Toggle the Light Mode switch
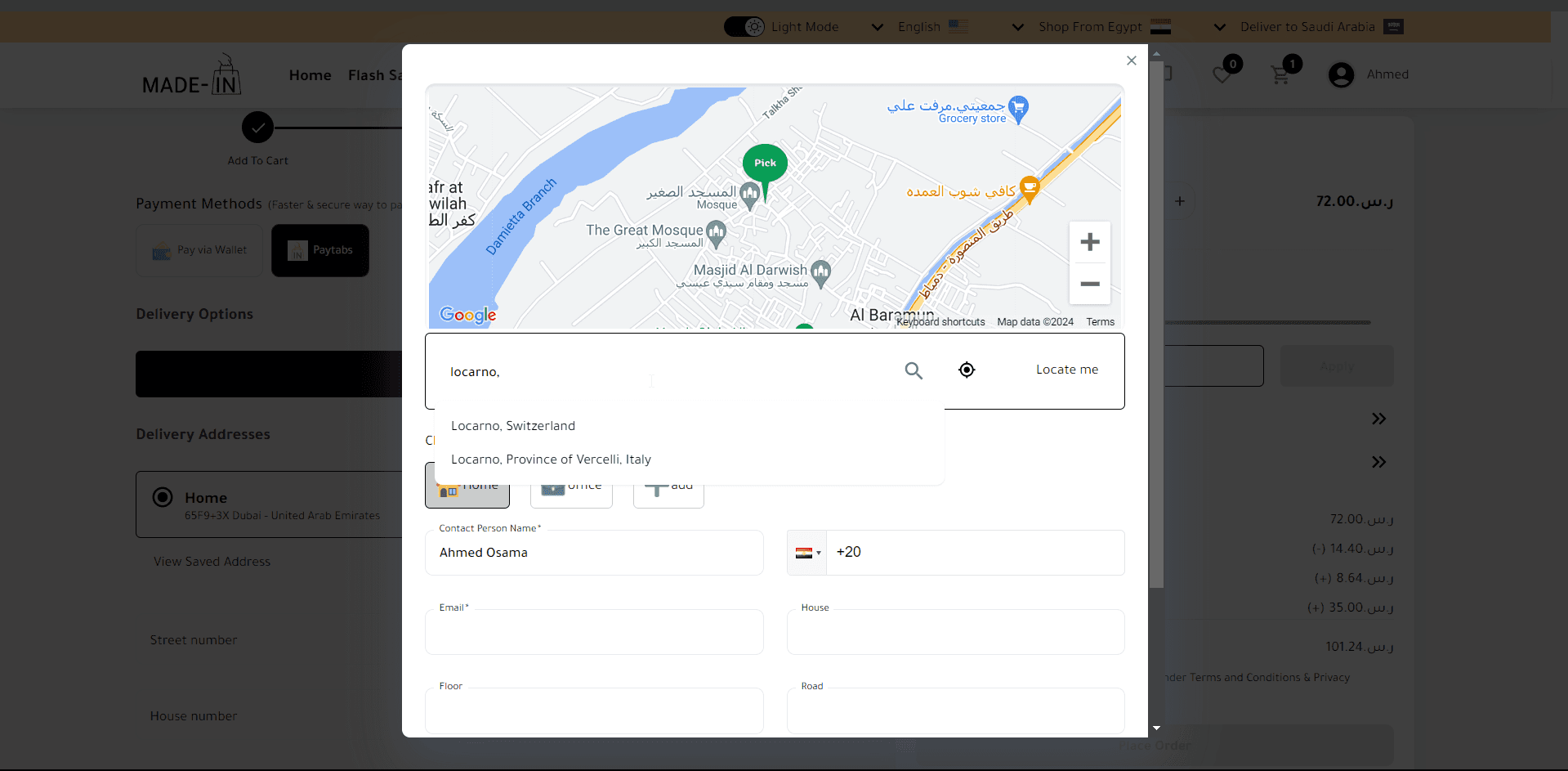Image resolution: width=1568 pixels, height=771 pixels. click(744, 27)
